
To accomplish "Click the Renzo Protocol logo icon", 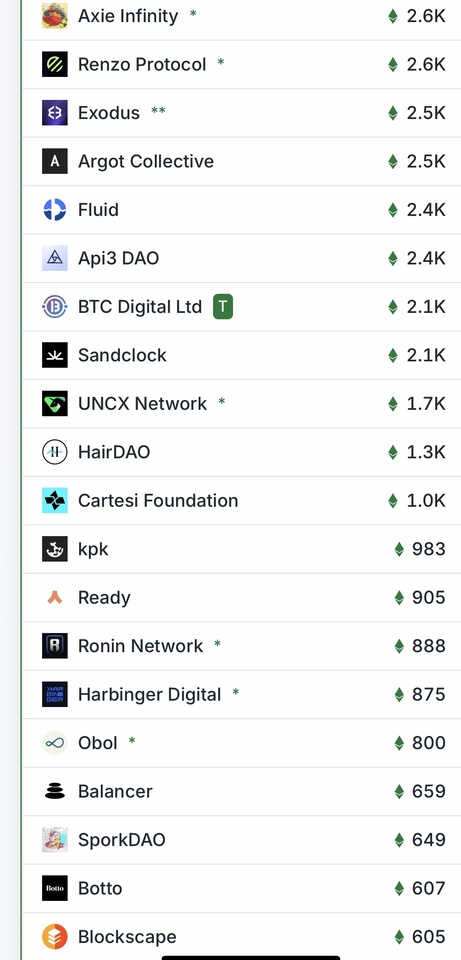I will click(54, 64).
